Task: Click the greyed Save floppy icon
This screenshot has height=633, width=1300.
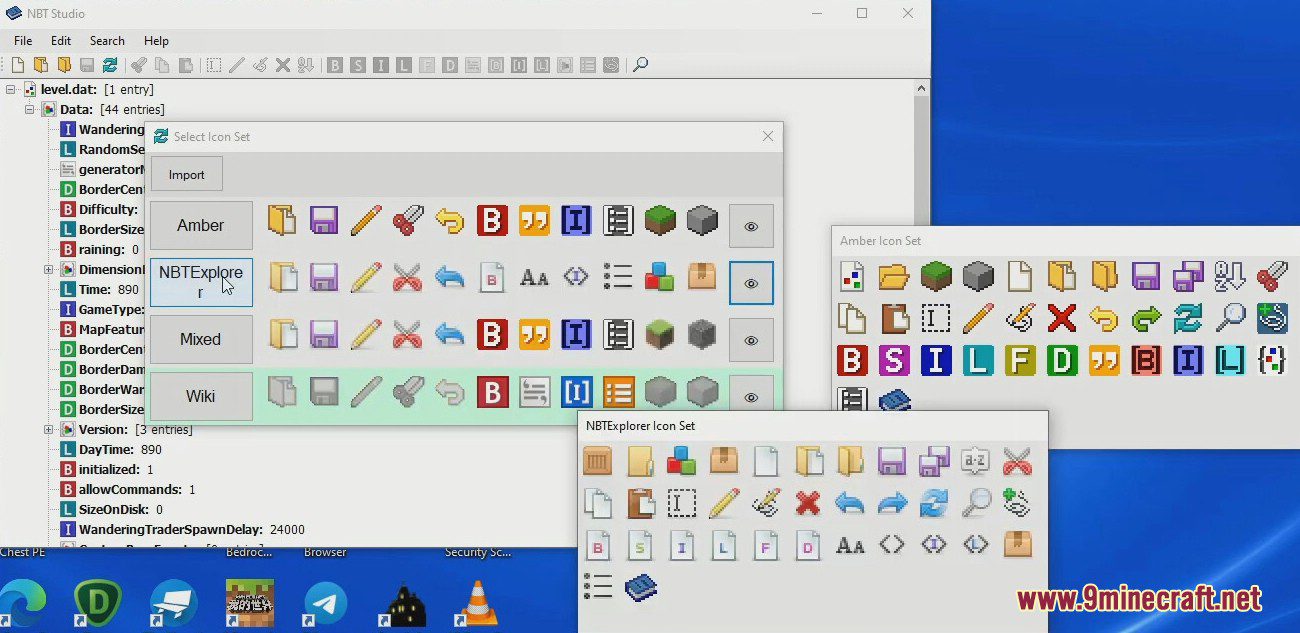Action: click(x=87, y=65)
